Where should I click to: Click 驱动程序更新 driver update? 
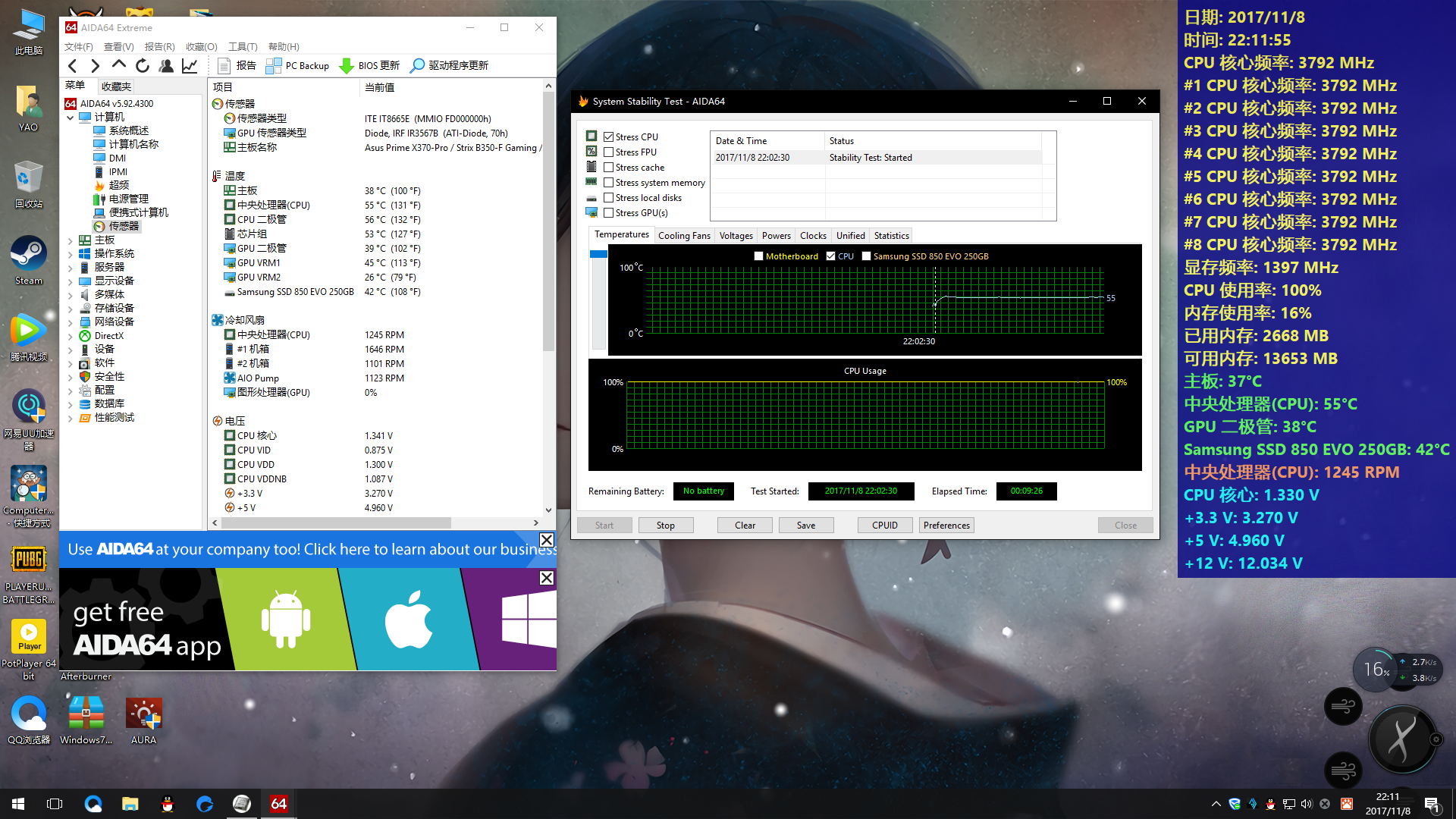pos(449,66)
